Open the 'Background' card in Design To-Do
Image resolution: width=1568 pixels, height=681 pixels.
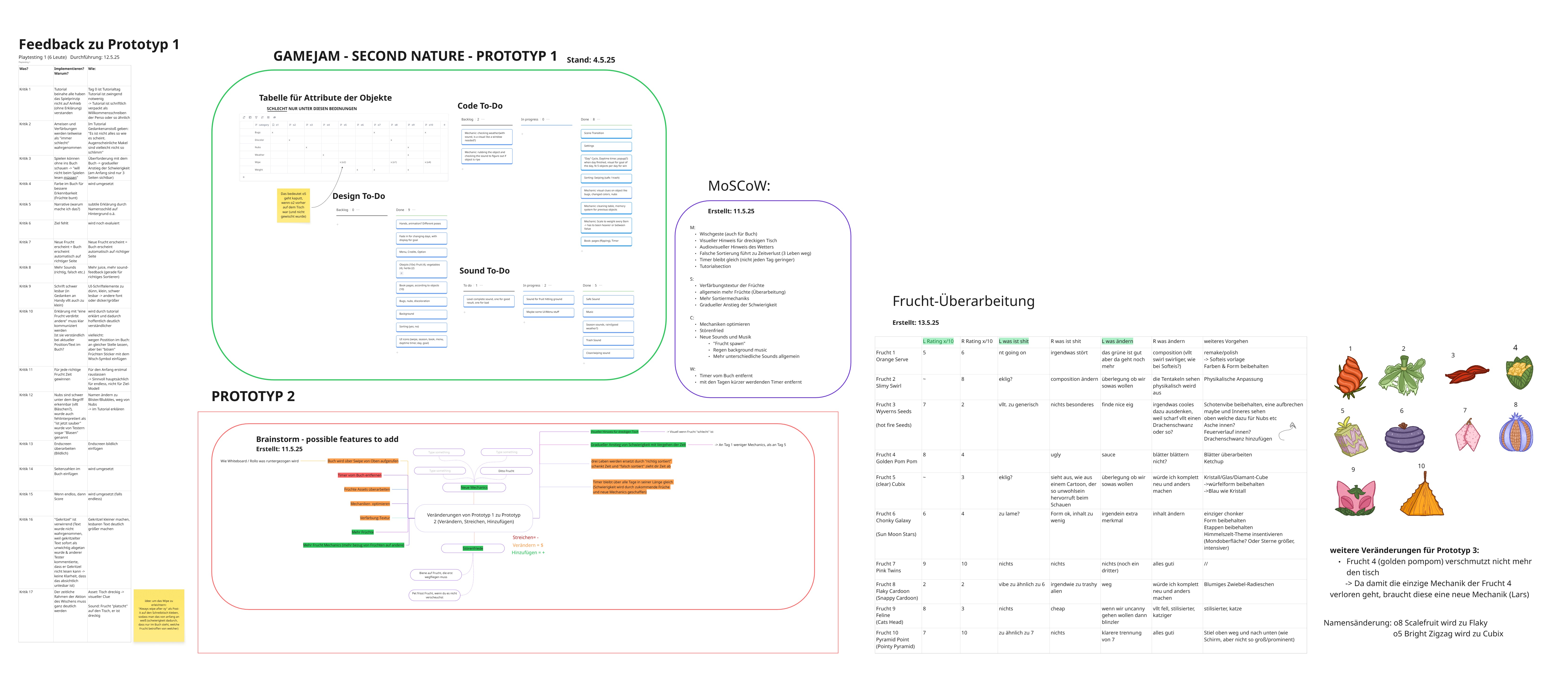point(422,315)
